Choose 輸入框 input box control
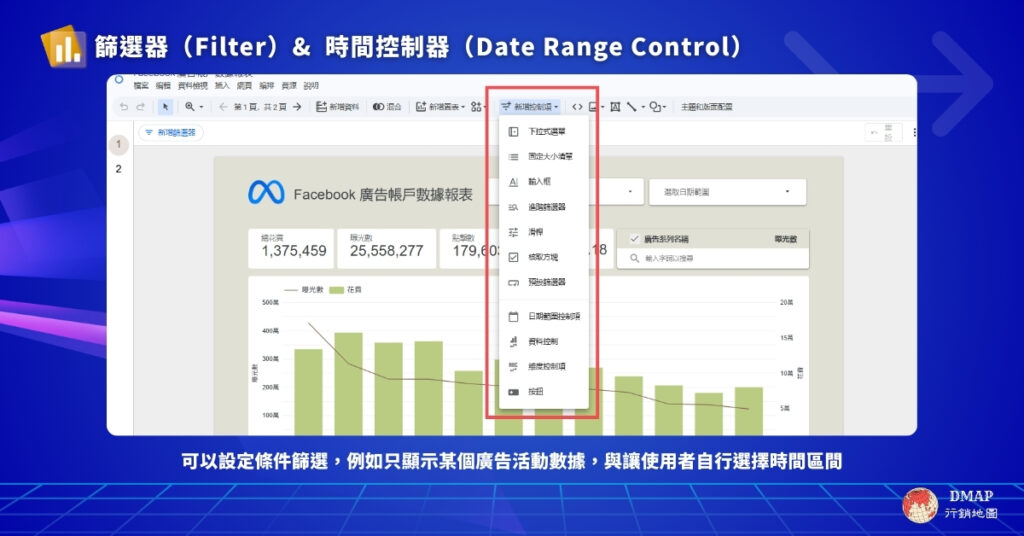 coord(543,182)
